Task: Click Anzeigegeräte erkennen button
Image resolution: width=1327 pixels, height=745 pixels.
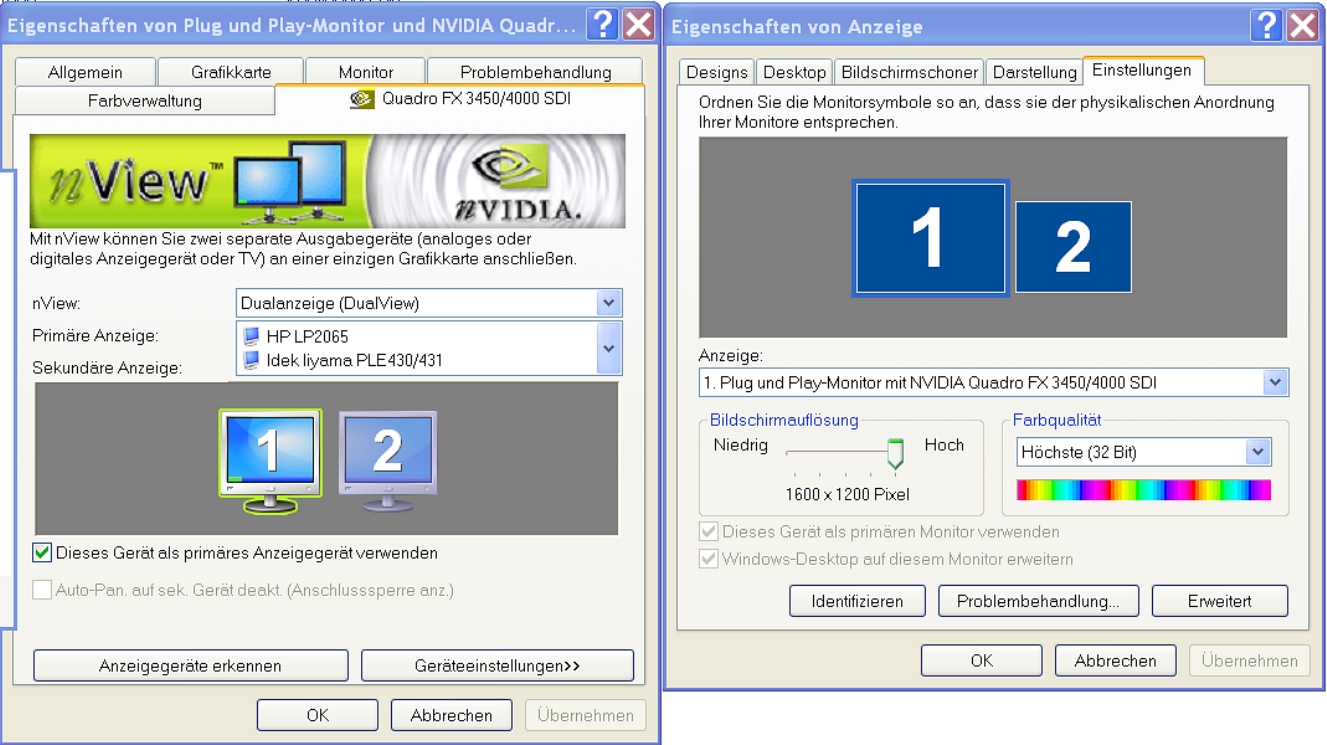Action: point(190,666)
